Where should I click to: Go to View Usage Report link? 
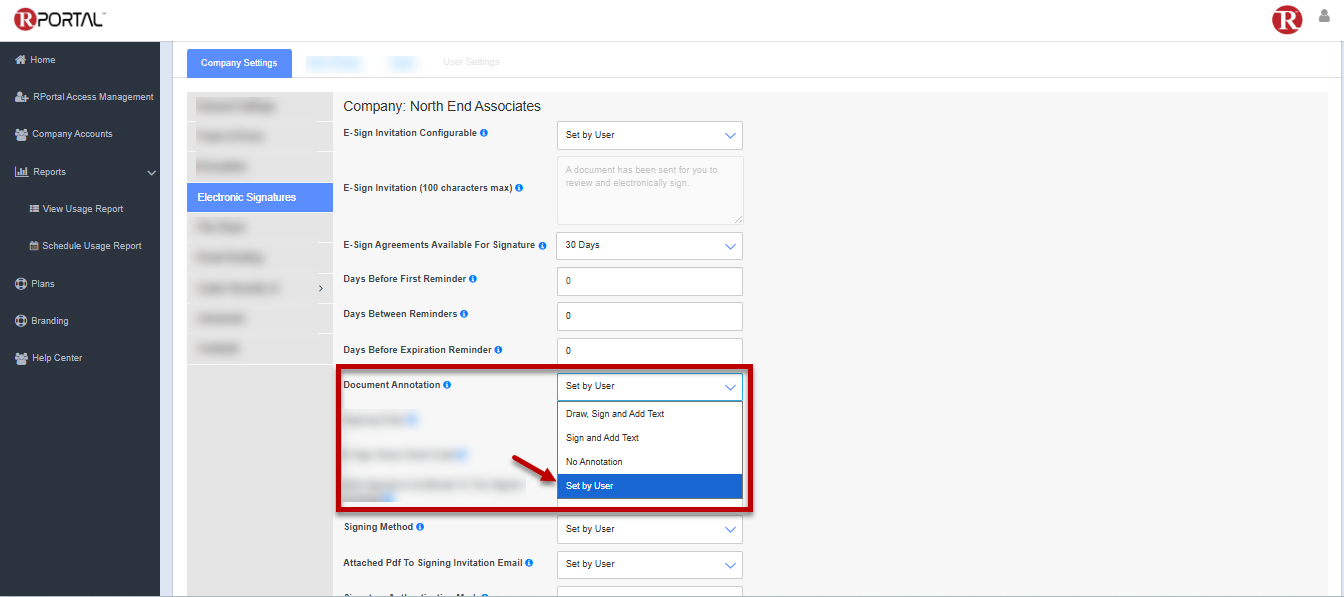pos(83,209)
